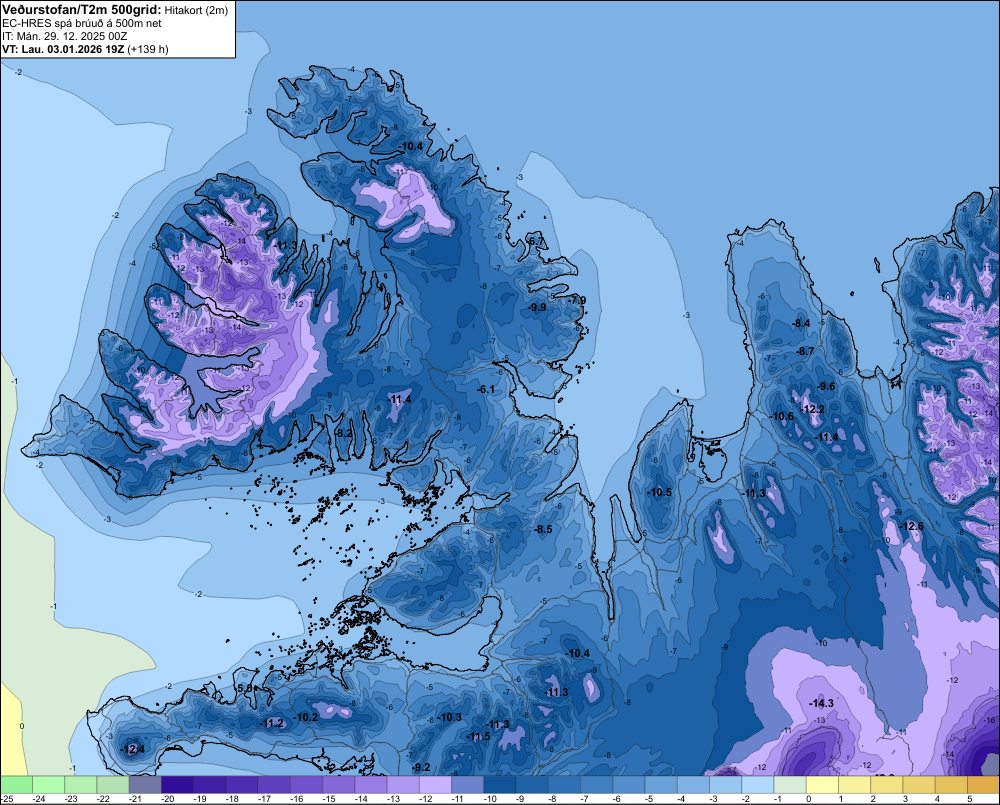Click the -11.2 temperature value on map
1000x805 pixels.
point(272,723)
